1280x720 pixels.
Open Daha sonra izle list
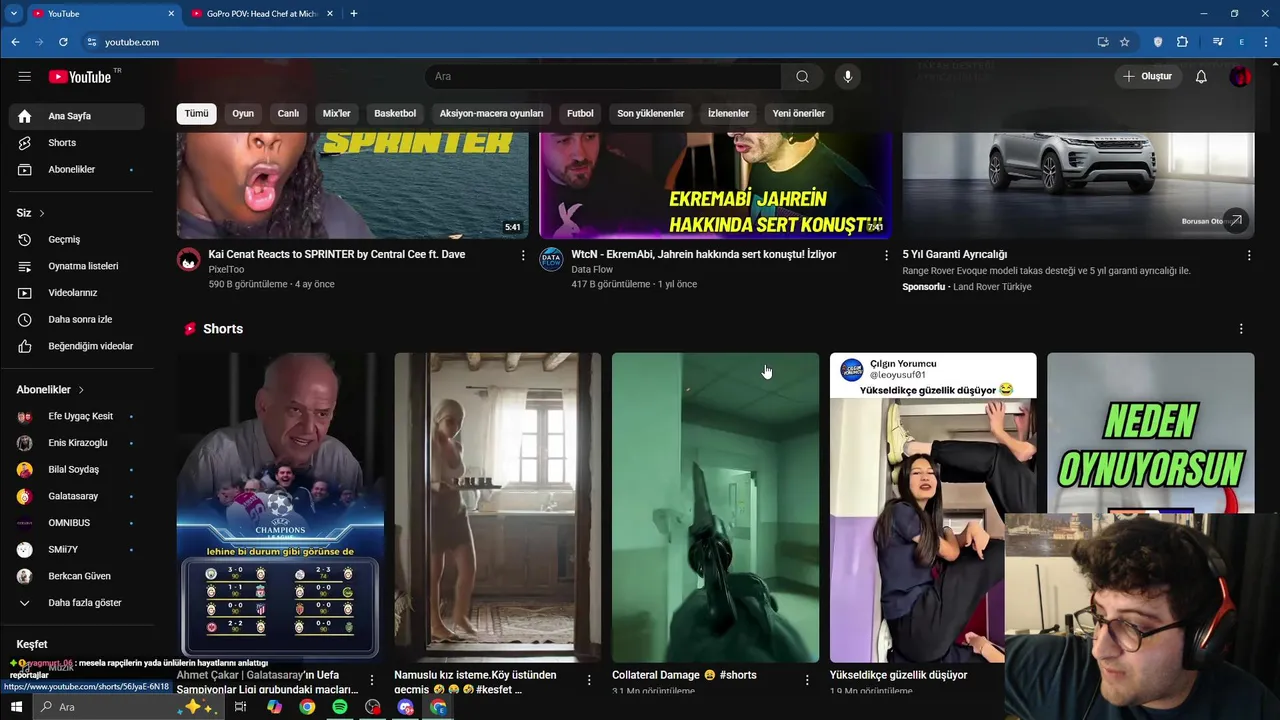point(76,320)
